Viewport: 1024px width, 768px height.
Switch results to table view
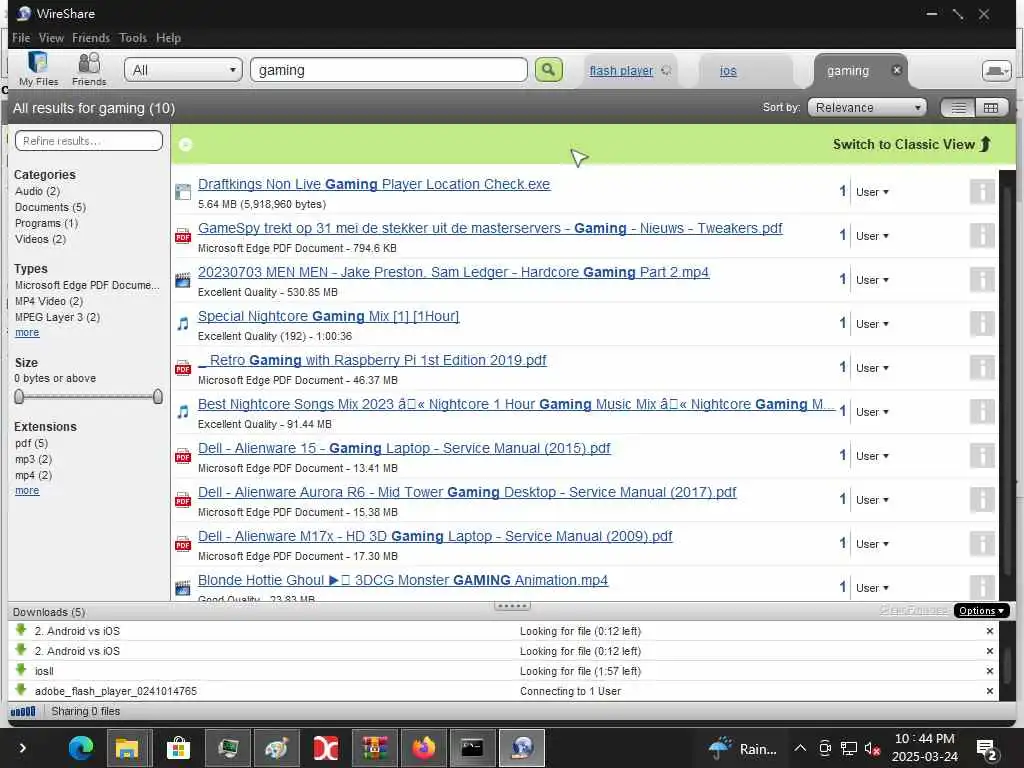[991, 108]
